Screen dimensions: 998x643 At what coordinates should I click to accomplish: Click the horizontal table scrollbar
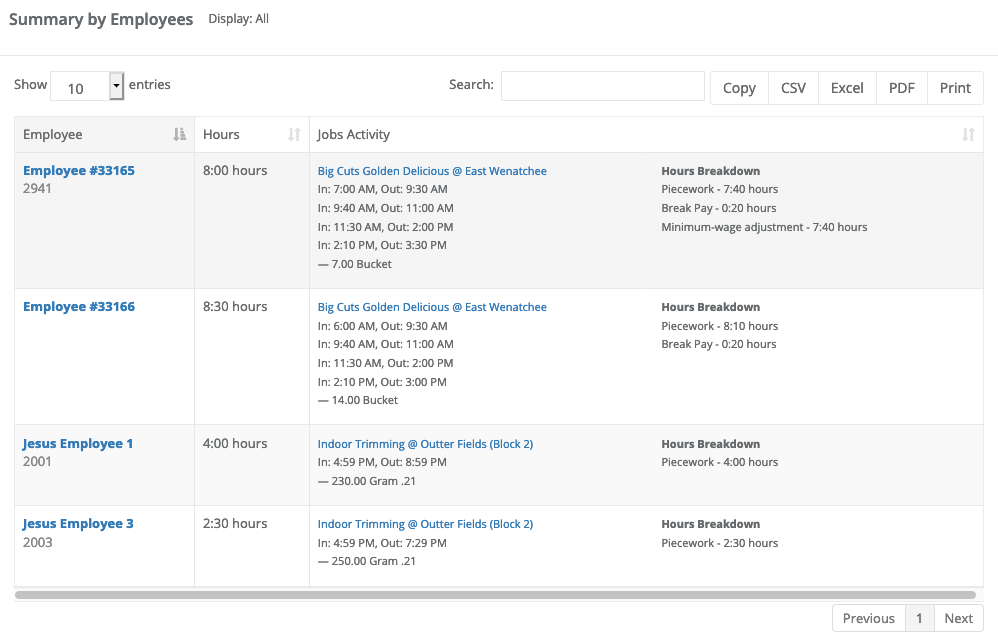(x=495, y=595)
